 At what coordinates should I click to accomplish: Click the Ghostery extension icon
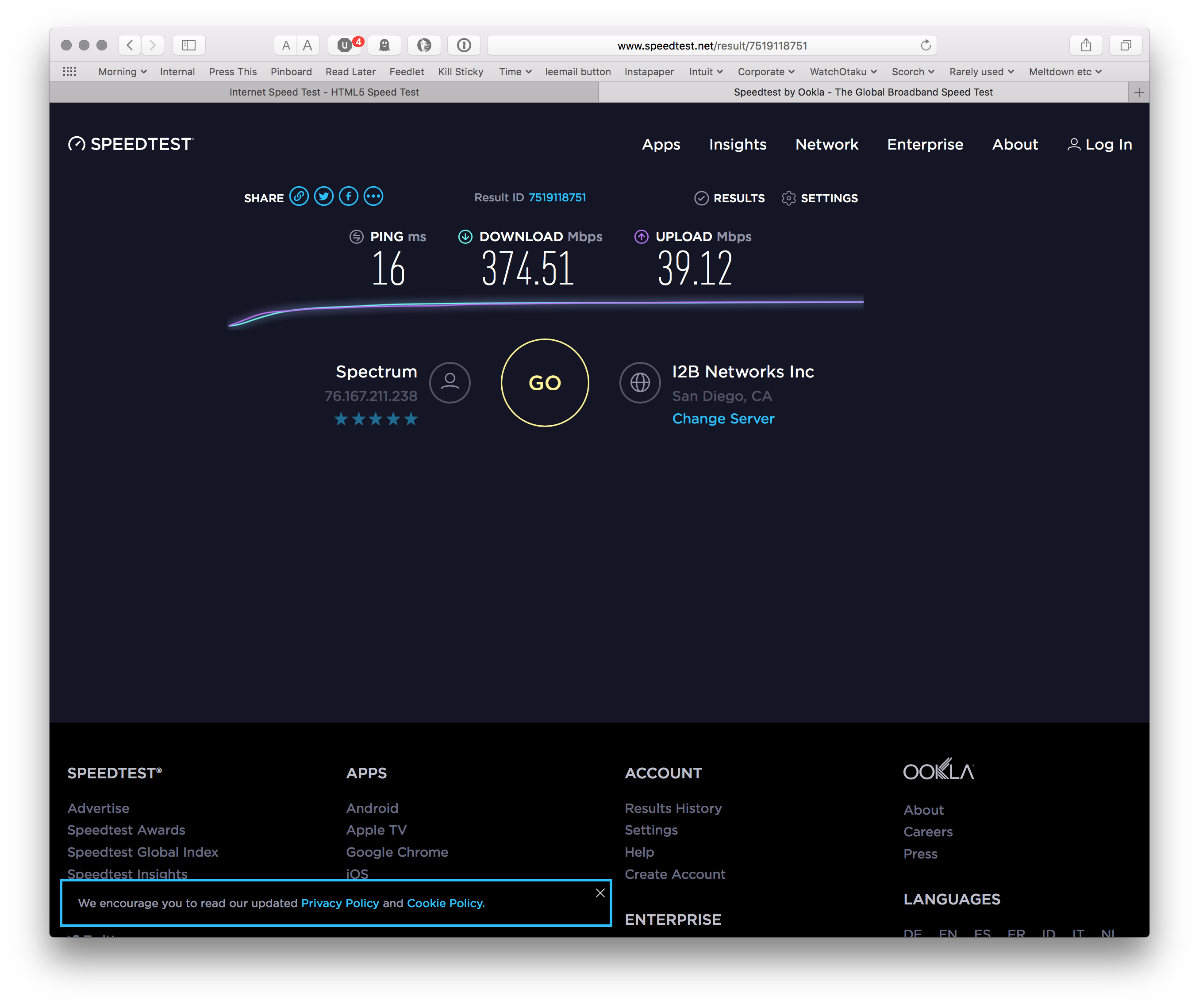pyautogui.click(x=384, y=45)
